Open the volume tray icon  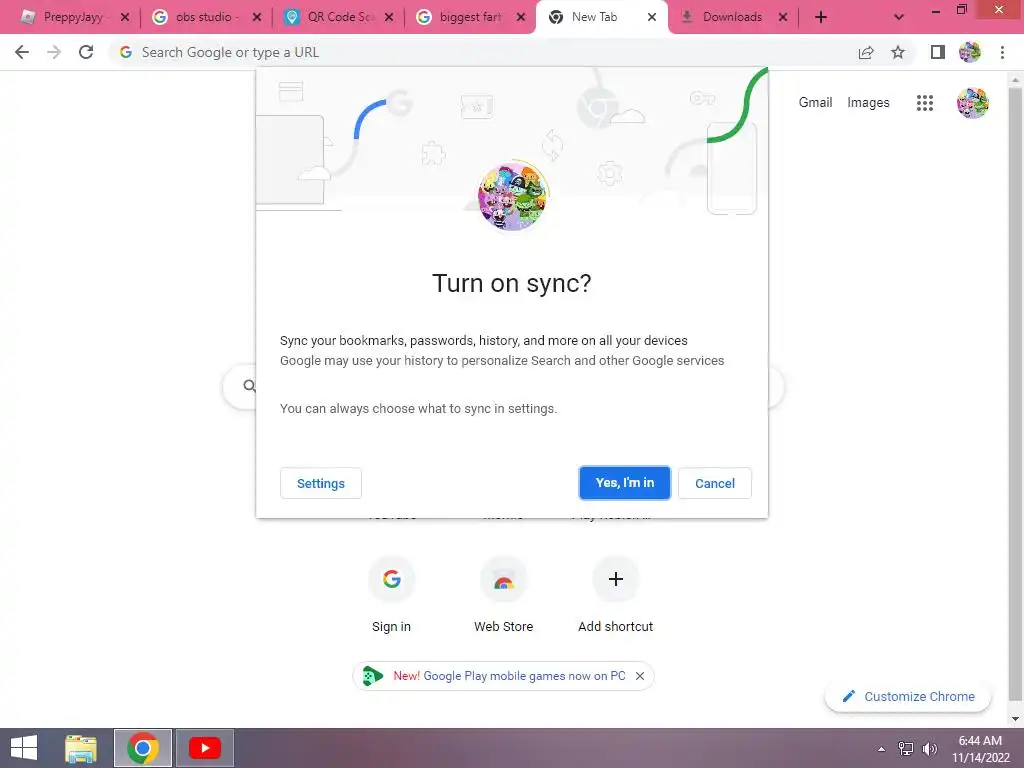[930, 749]
